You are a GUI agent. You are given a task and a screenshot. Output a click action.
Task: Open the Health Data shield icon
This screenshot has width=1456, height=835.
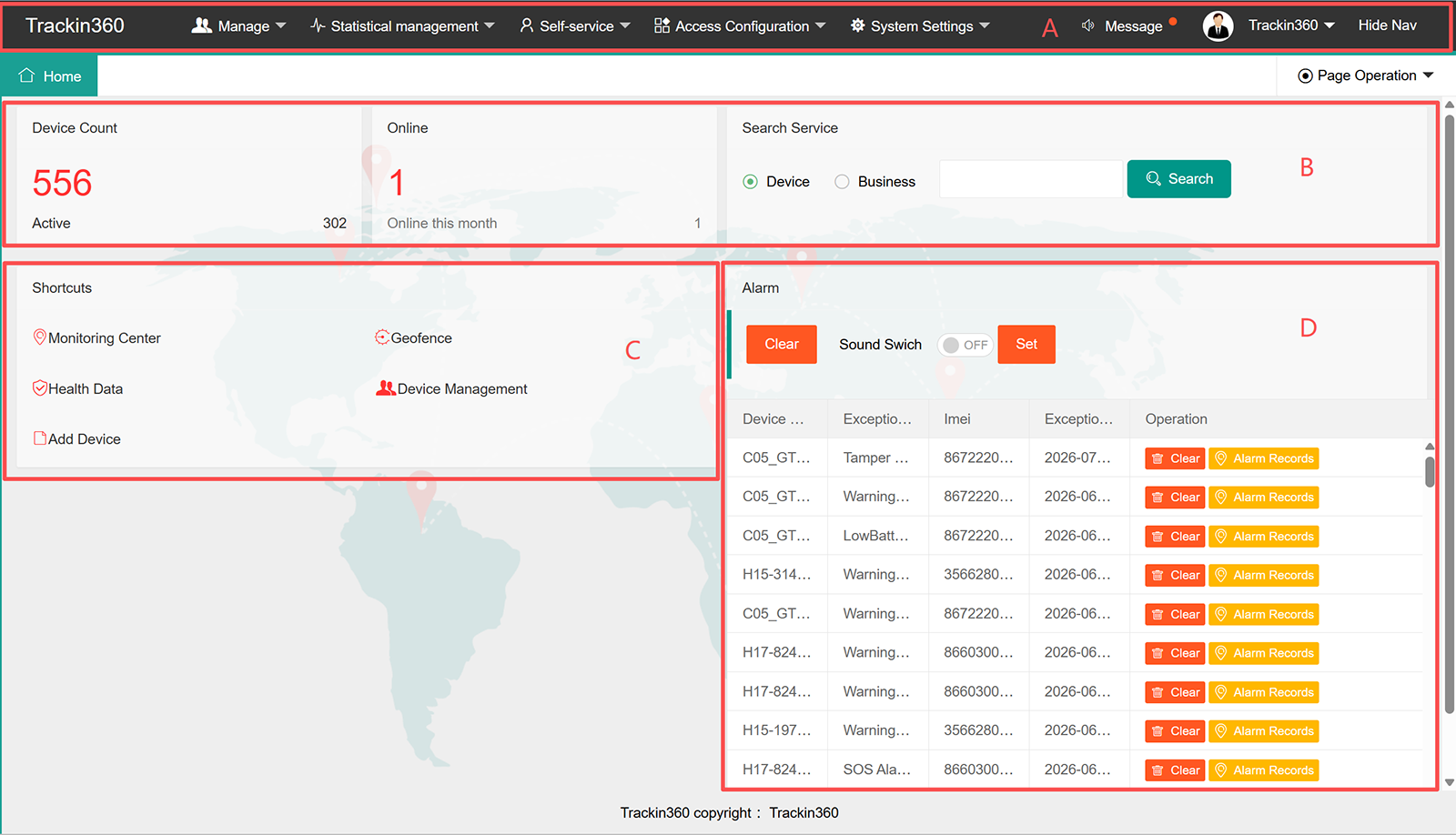click(x=40, y=388)
